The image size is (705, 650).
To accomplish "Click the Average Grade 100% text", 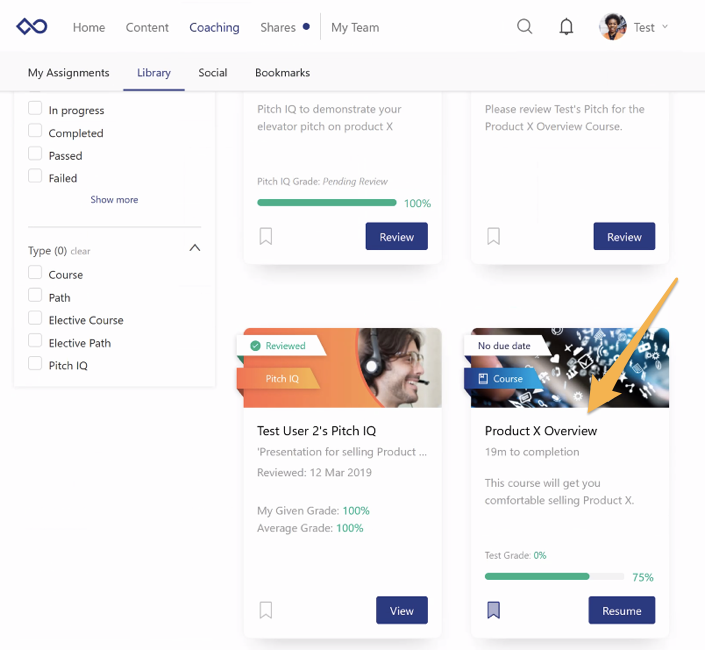I will (310, 528).
